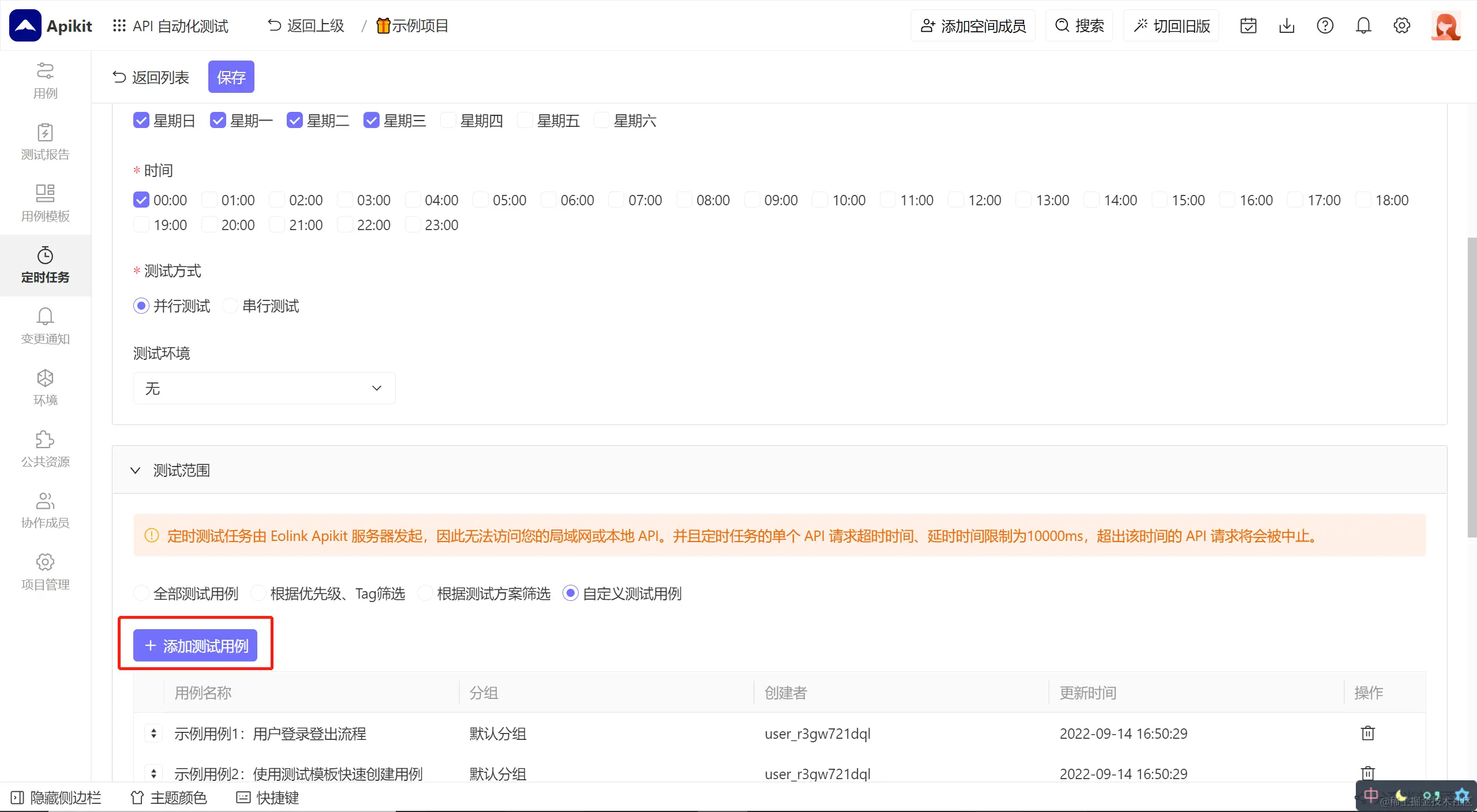Delete 示例用例1 using trash icon
Viewport: 1477px width, 812px height.
pyautogui.click(x=1367, y=733)
